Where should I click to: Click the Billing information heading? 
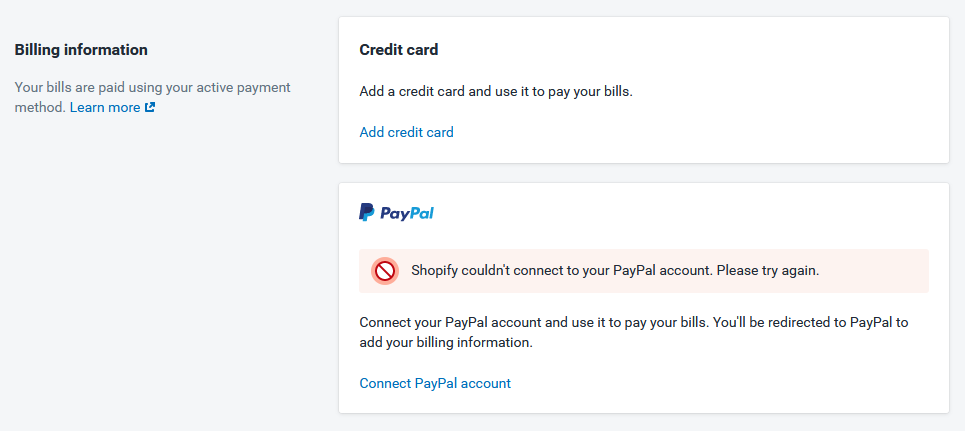point(81,50)
